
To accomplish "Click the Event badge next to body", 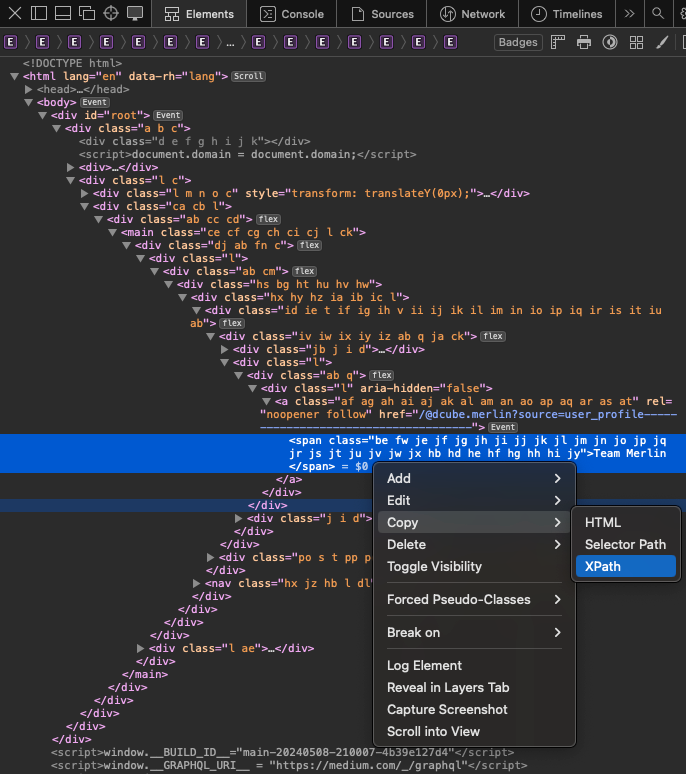I will [x=95, y=102].
